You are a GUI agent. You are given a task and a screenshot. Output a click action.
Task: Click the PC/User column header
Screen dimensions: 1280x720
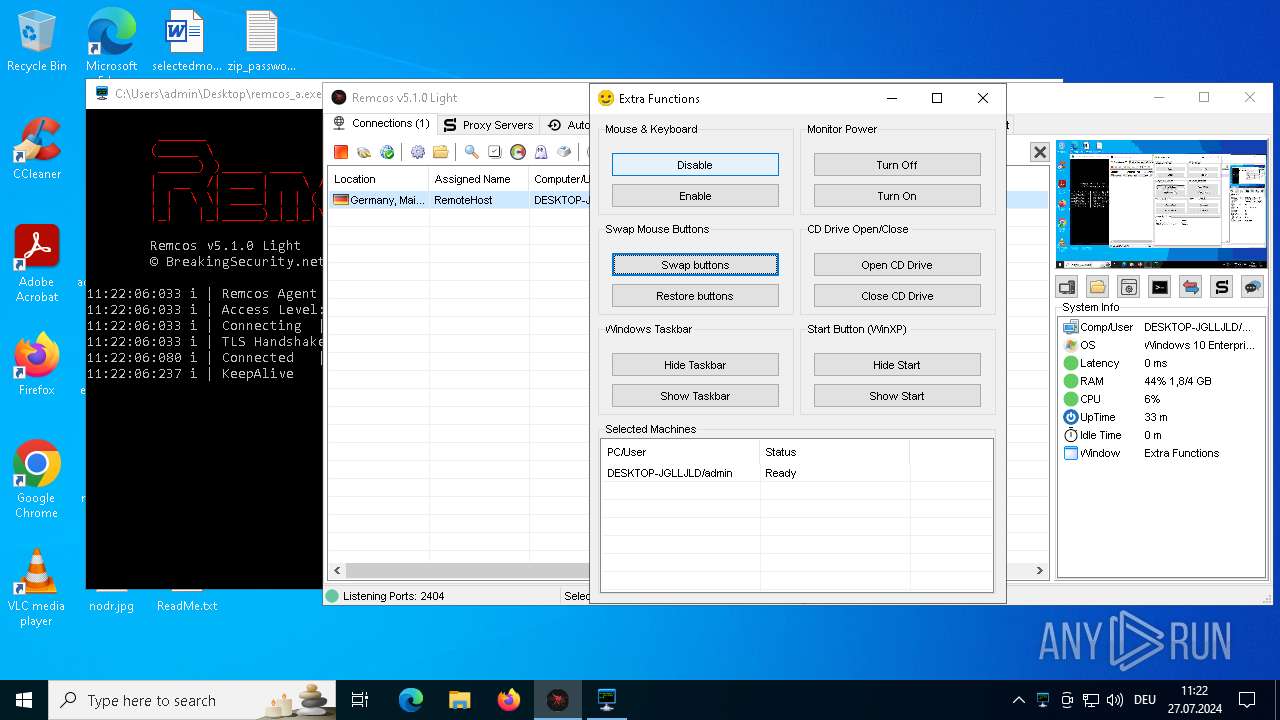coord(681,452)
